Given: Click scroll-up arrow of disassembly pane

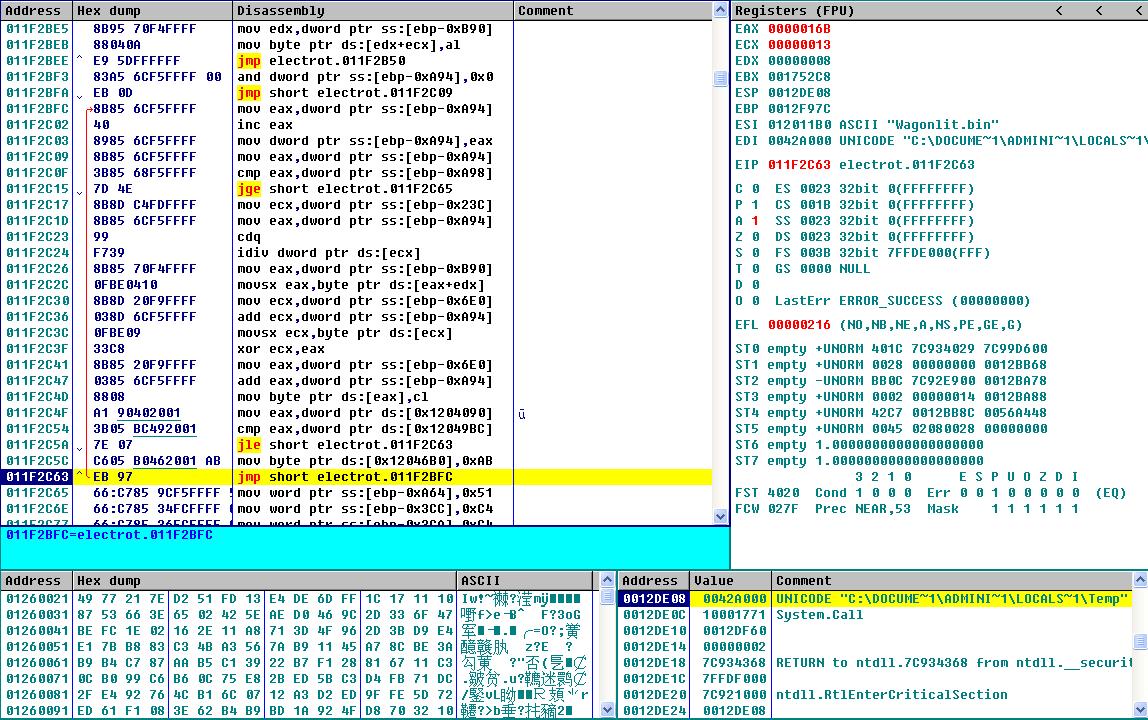Looking at the screenshot, I should (x=721, y=10).
